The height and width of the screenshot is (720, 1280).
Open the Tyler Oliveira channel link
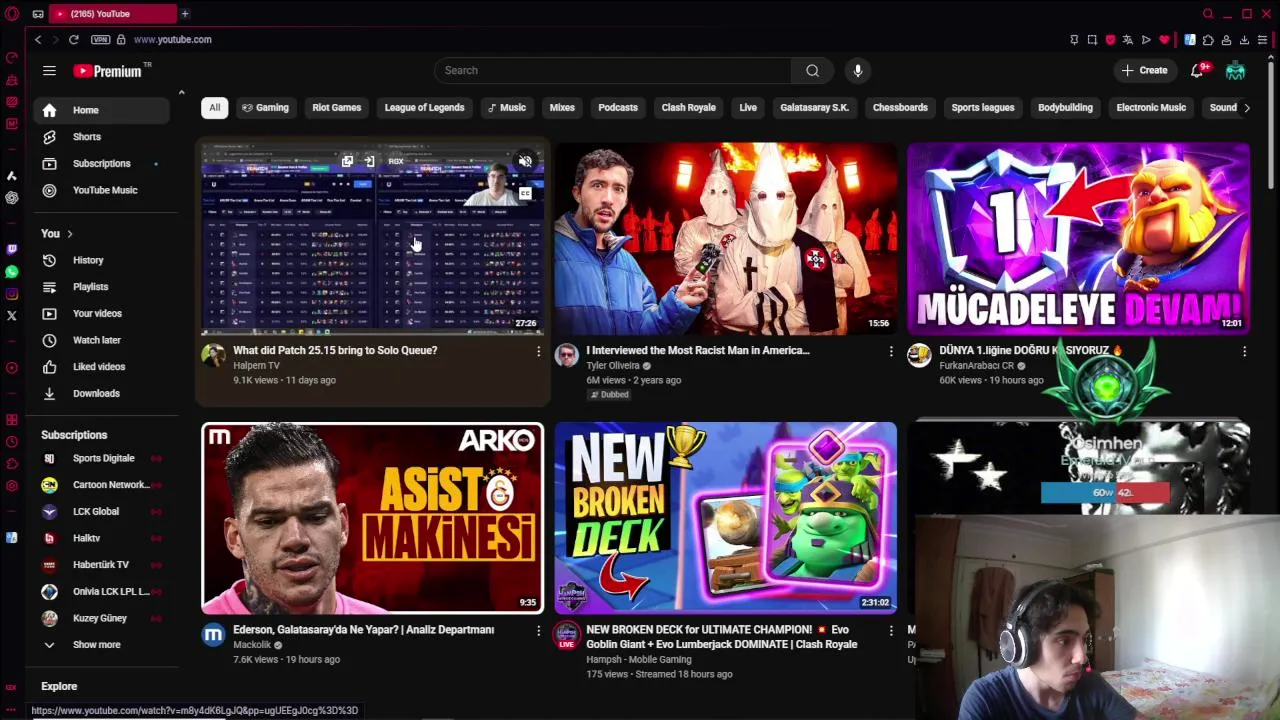tap(613, 366)
